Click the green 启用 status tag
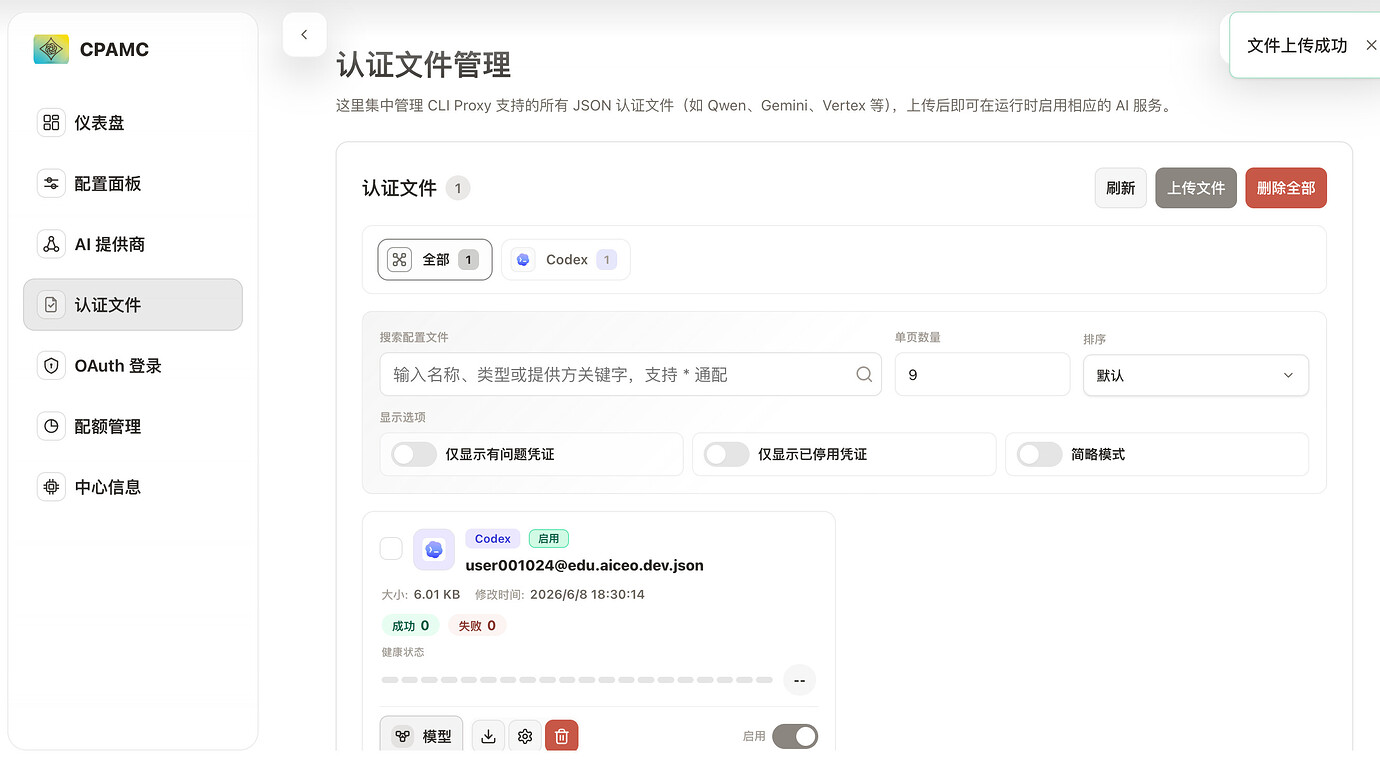Screen dimensions: 1380x760 click(549, 539)
